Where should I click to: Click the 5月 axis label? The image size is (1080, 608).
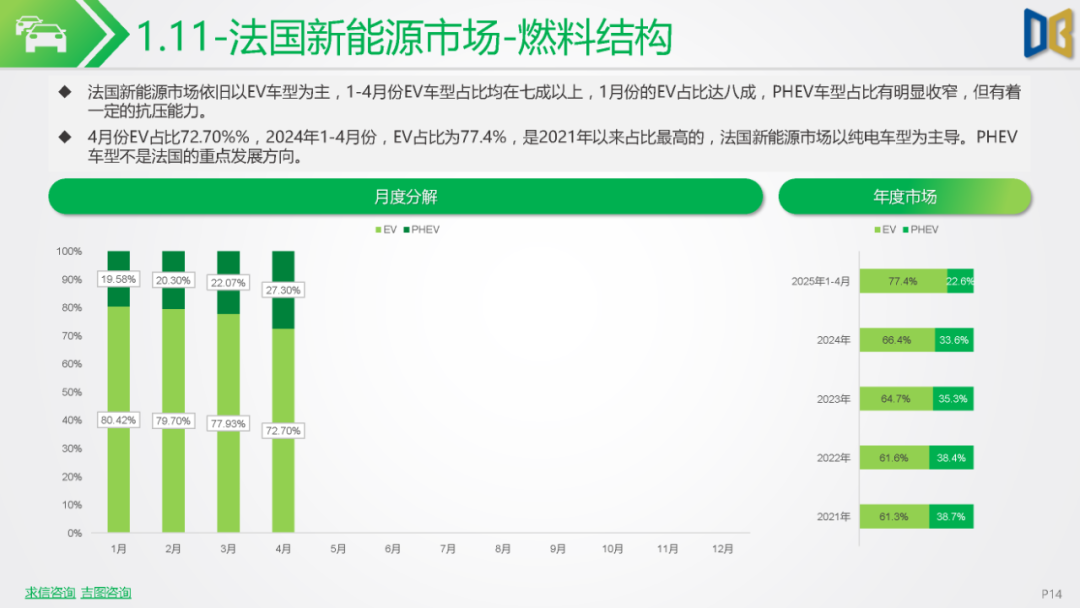pos(338,549)
